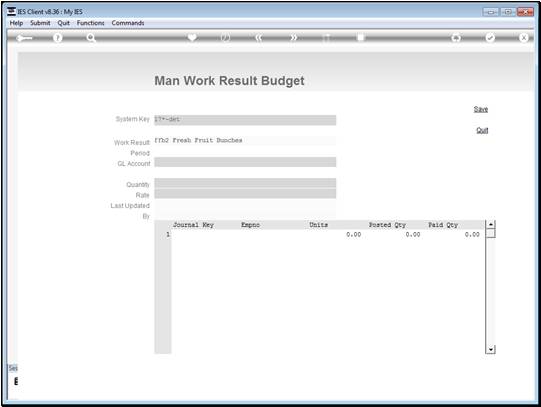Click the white square document toolbar icon

(361, 37)
